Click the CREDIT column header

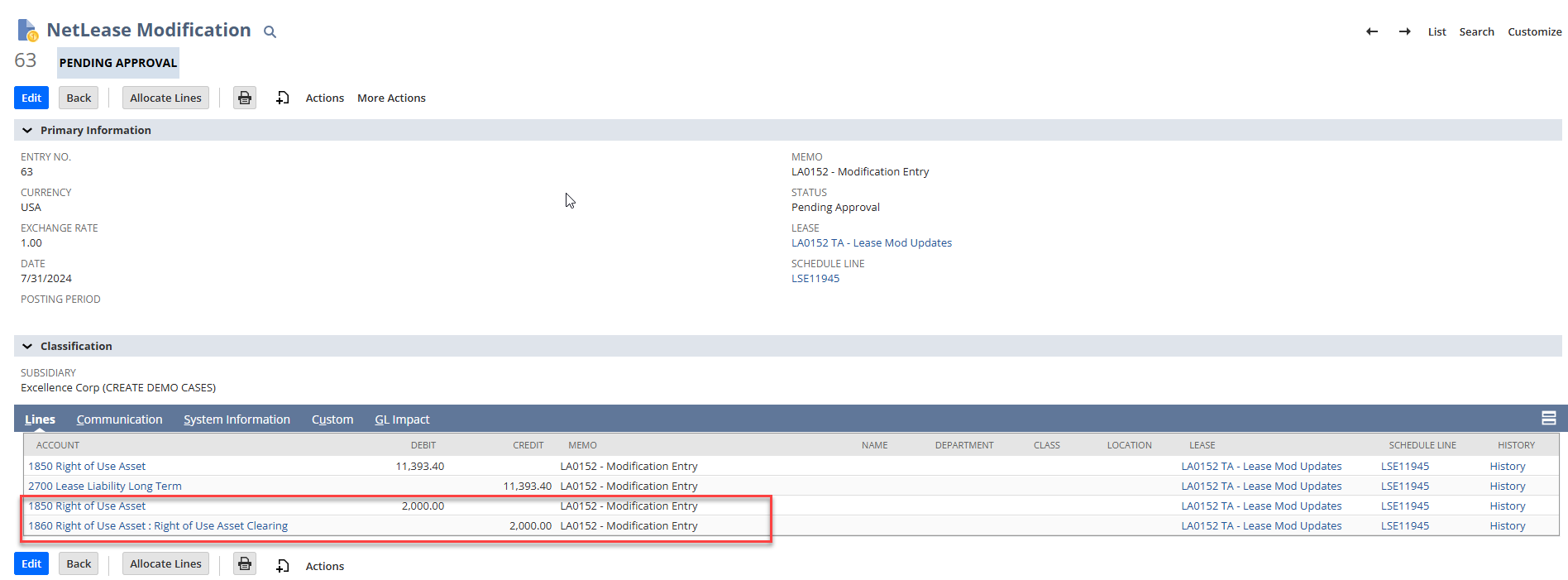tap(528, 445)
